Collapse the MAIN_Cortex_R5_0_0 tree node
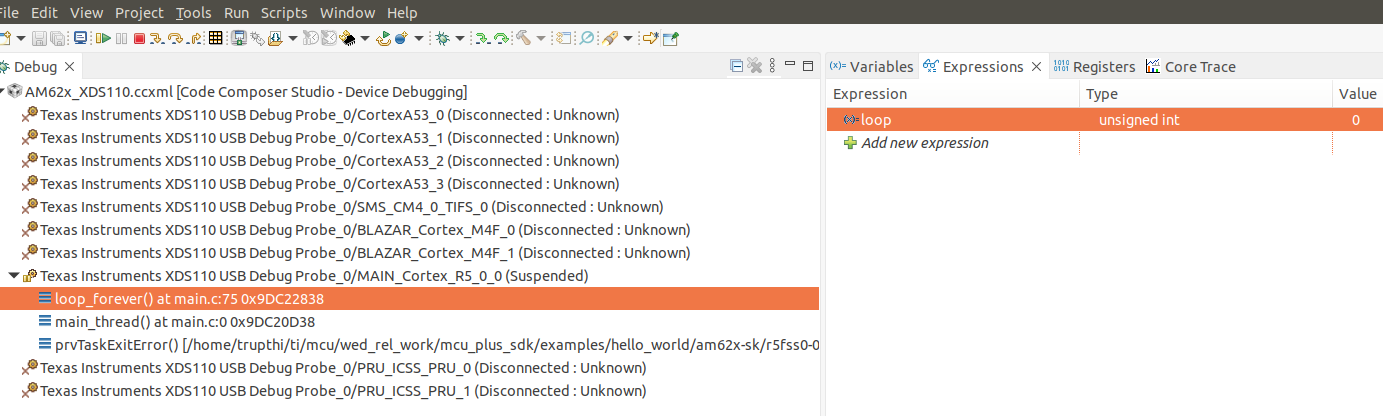The width and height of the screenshot is (1383, 416). pyautogui.click(x=13, y=276)
